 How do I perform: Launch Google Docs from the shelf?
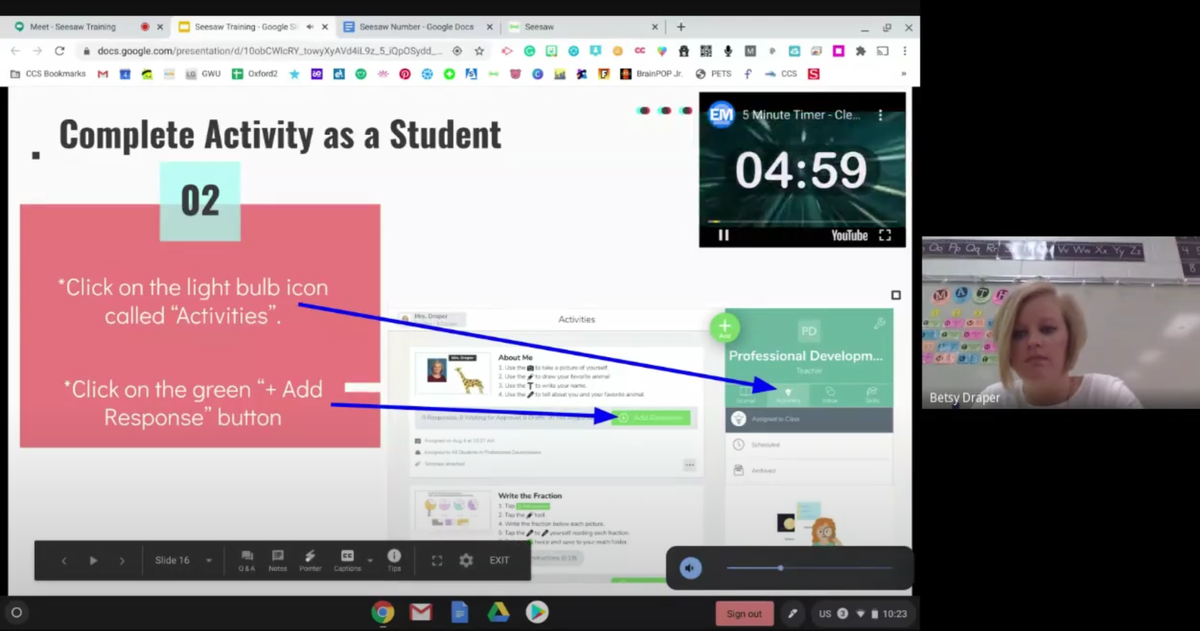(x=459, y=612)
